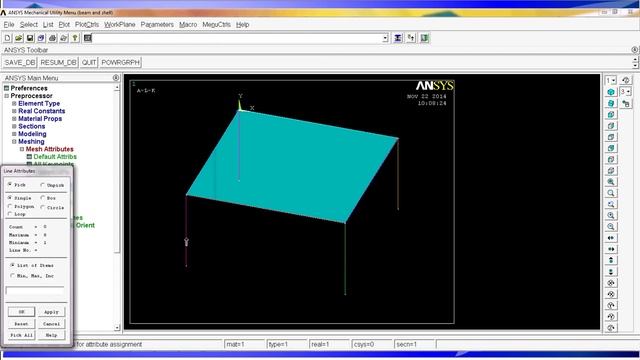640x360 pixels.
Task: Switch to Isometric view
Action: click(x=611, y=92)
